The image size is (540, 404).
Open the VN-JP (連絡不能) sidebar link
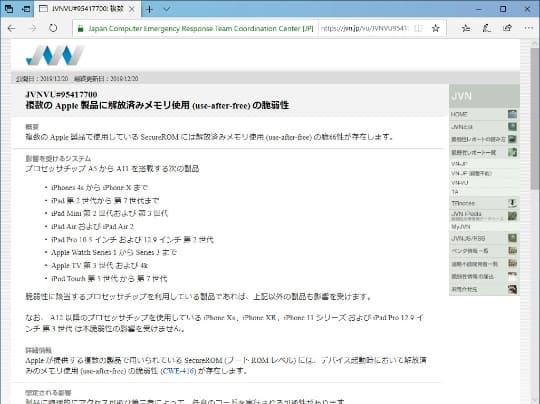tap(471, 173)
